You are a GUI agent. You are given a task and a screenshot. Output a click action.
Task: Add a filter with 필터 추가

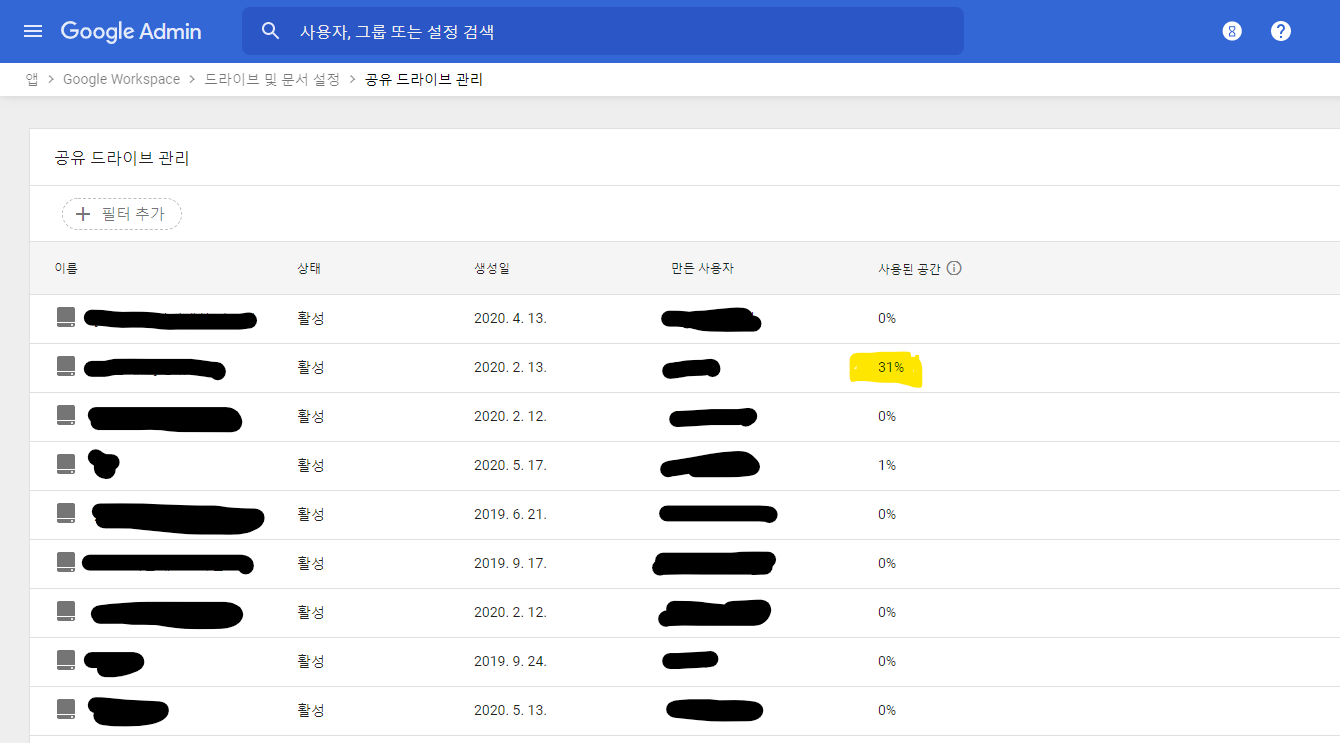click(121, 214)
